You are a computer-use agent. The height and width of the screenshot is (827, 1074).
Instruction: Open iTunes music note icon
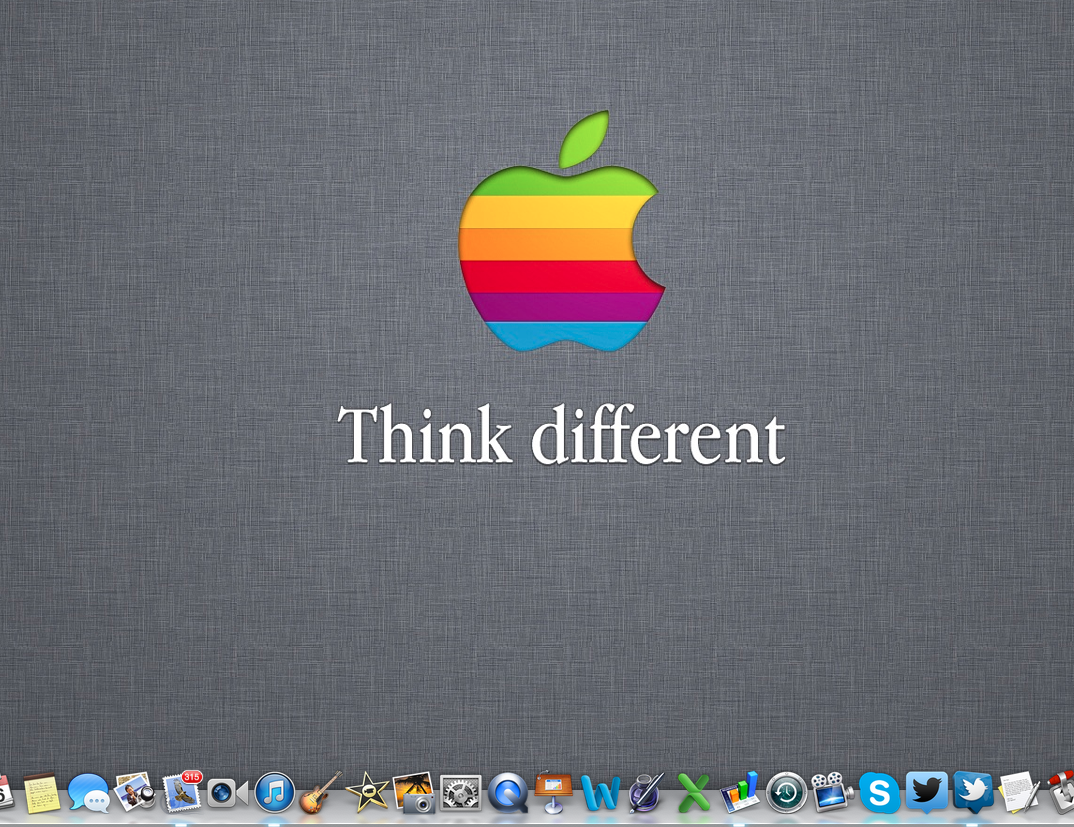tap(275, 793)
